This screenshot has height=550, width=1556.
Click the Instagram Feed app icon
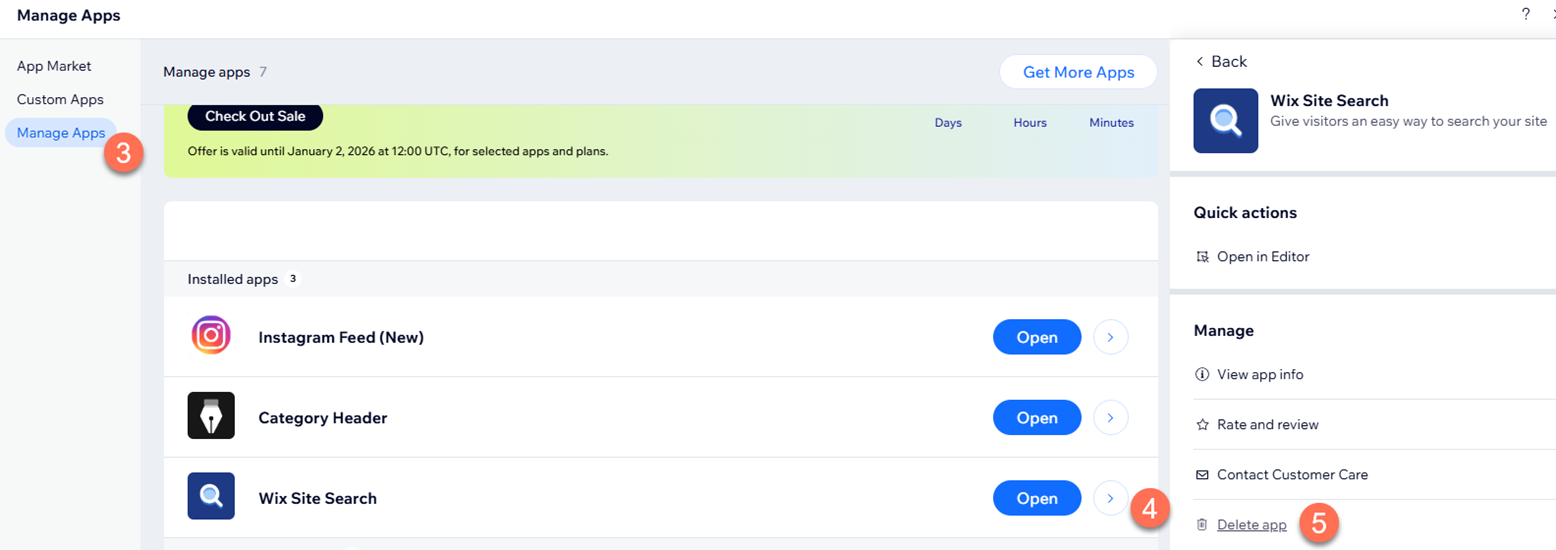[211, 335]
